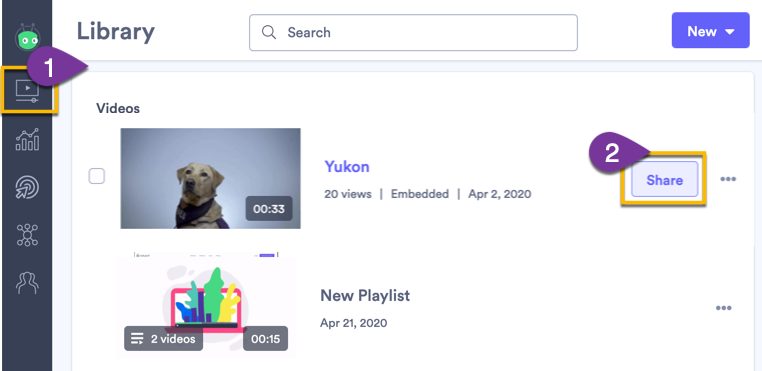
Task: Open the Vidyard robot logo home
Action: coord(27,37)
